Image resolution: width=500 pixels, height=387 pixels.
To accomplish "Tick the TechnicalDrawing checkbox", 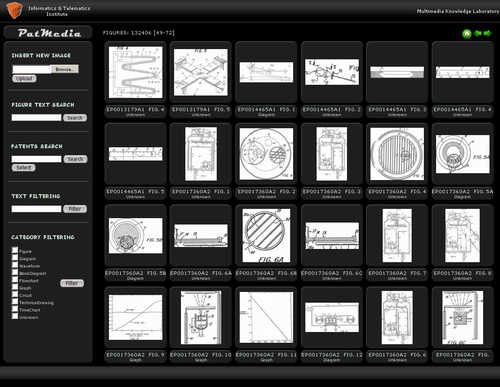I will (15, 301).
